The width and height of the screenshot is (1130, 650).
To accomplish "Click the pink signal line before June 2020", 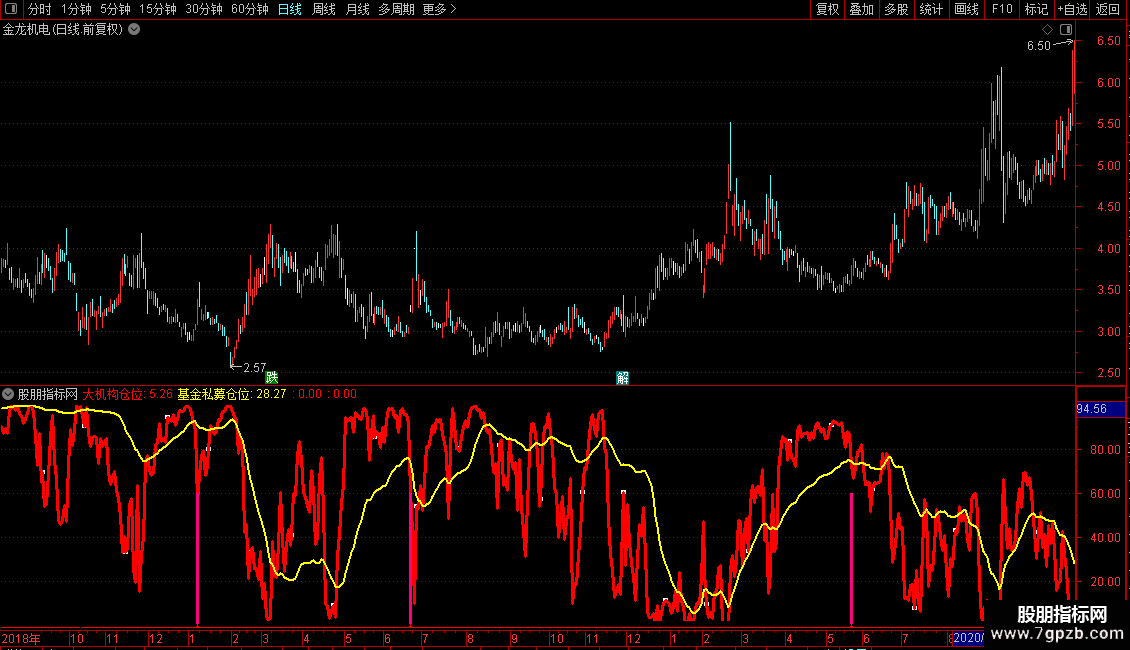I will click(852, 558).
